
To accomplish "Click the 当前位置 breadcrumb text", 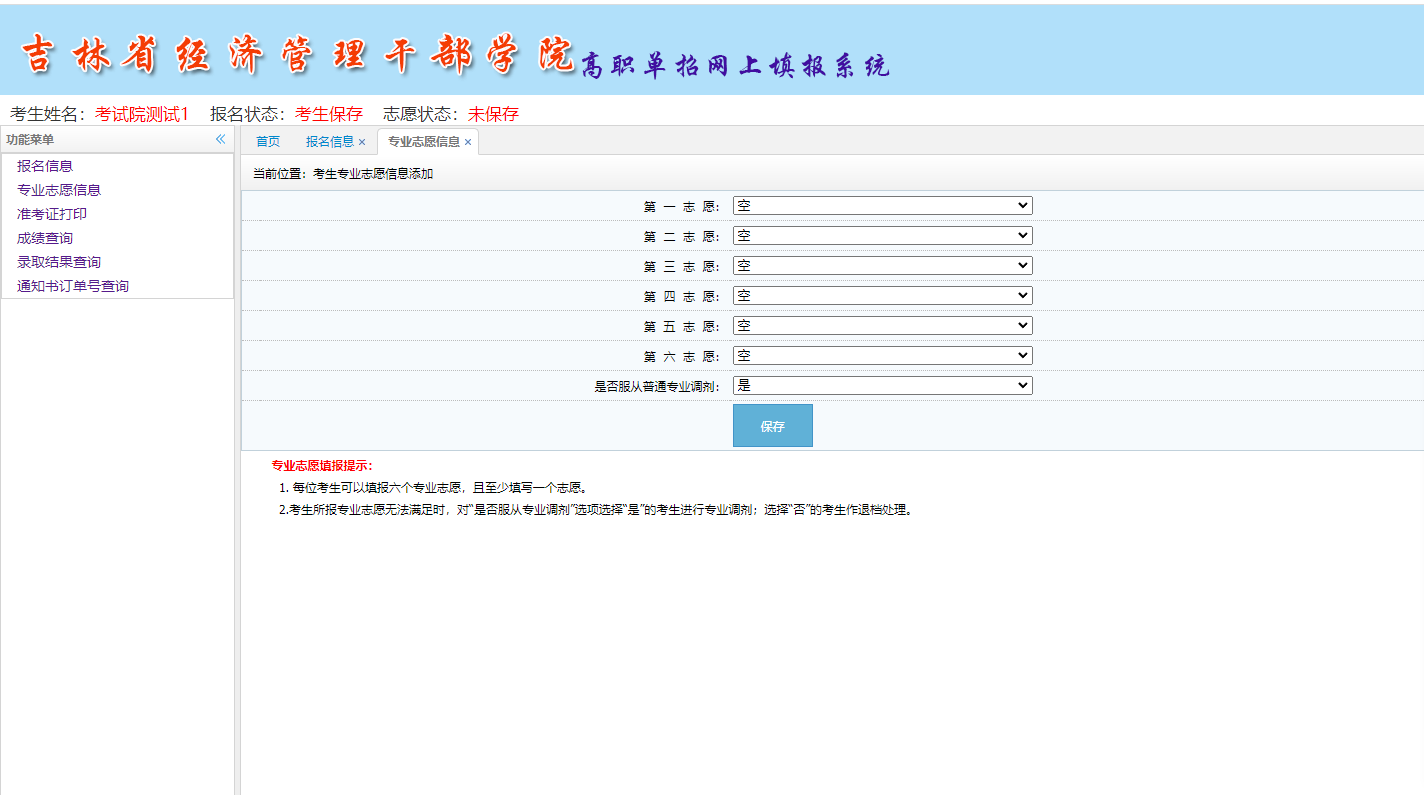I will point(343,174).
